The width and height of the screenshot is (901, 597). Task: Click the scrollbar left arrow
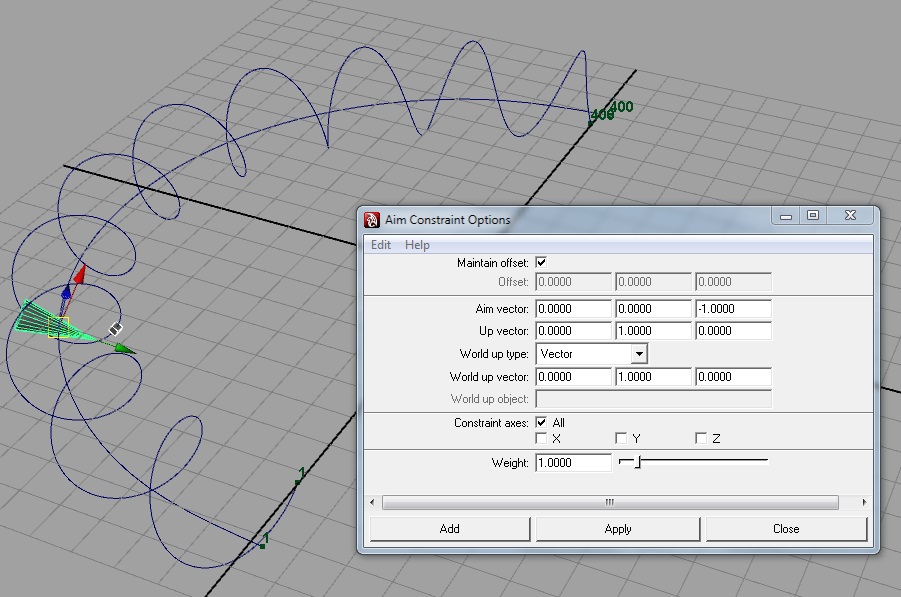pos(372,503)
